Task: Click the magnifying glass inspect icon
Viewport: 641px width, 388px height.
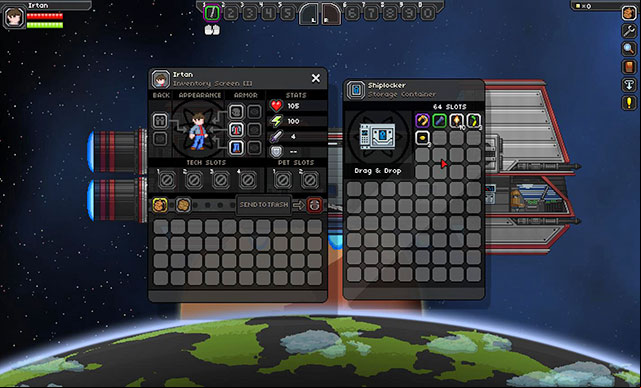Action: pos(629,49)
